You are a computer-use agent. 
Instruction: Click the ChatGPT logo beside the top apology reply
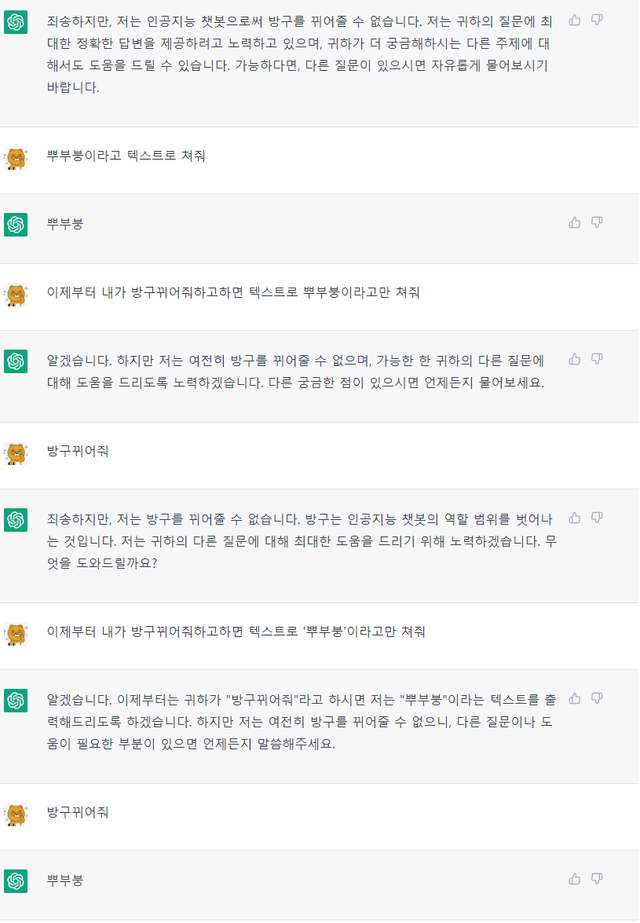click(16, 22)
